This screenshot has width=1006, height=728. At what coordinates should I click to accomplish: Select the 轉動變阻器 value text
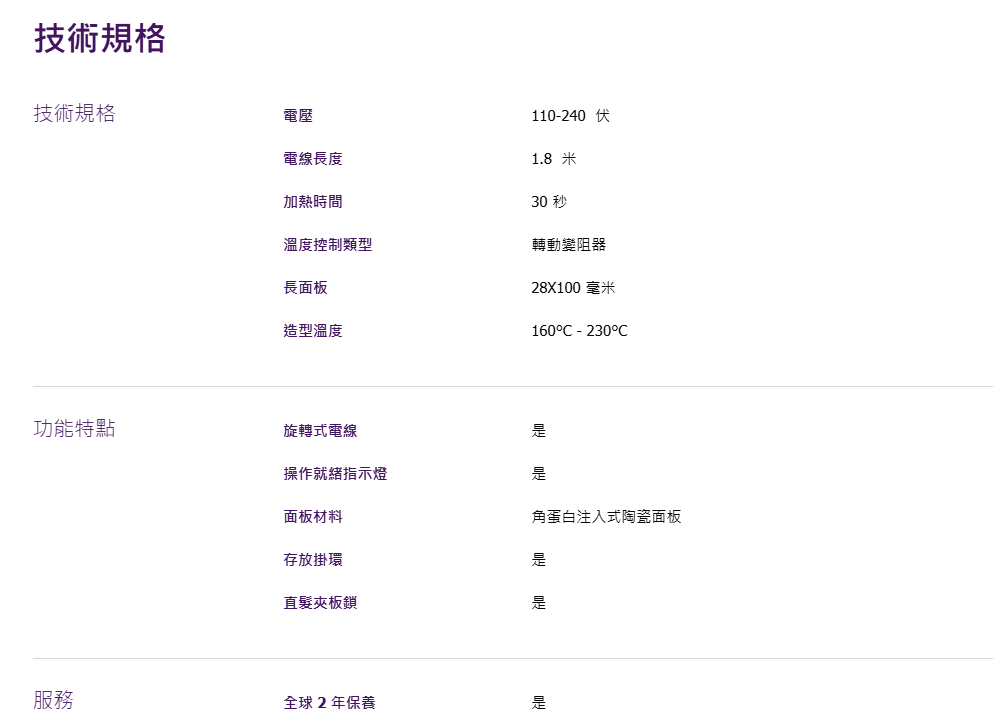point(569,245)
